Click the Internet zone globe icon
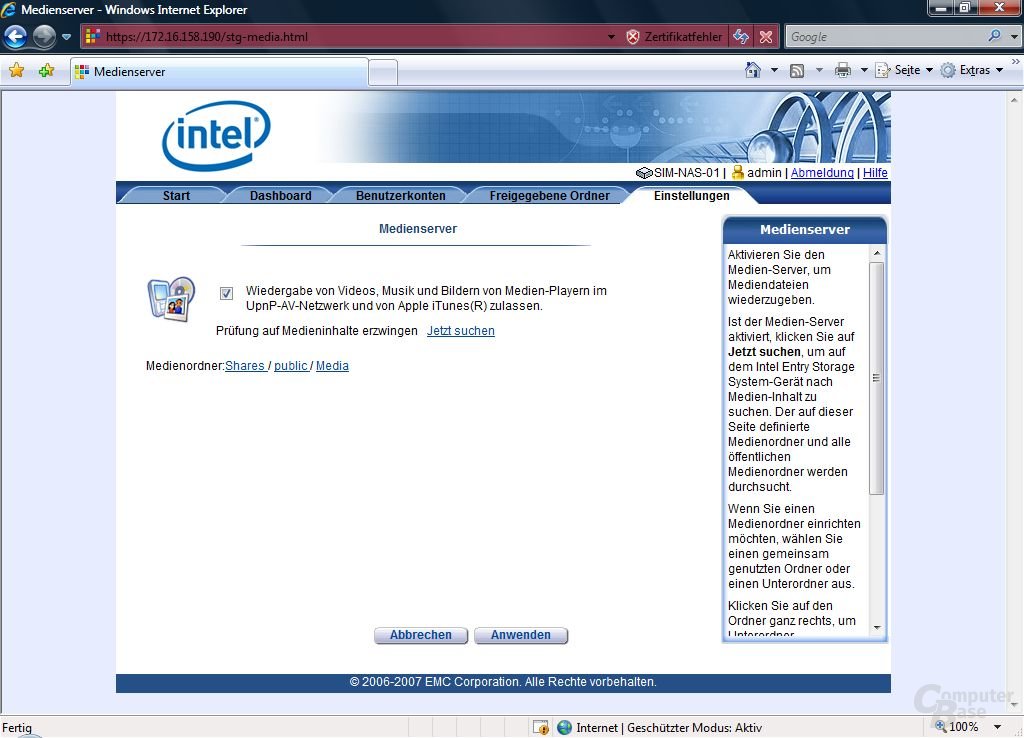1024x738 pixels. (564, 728)
